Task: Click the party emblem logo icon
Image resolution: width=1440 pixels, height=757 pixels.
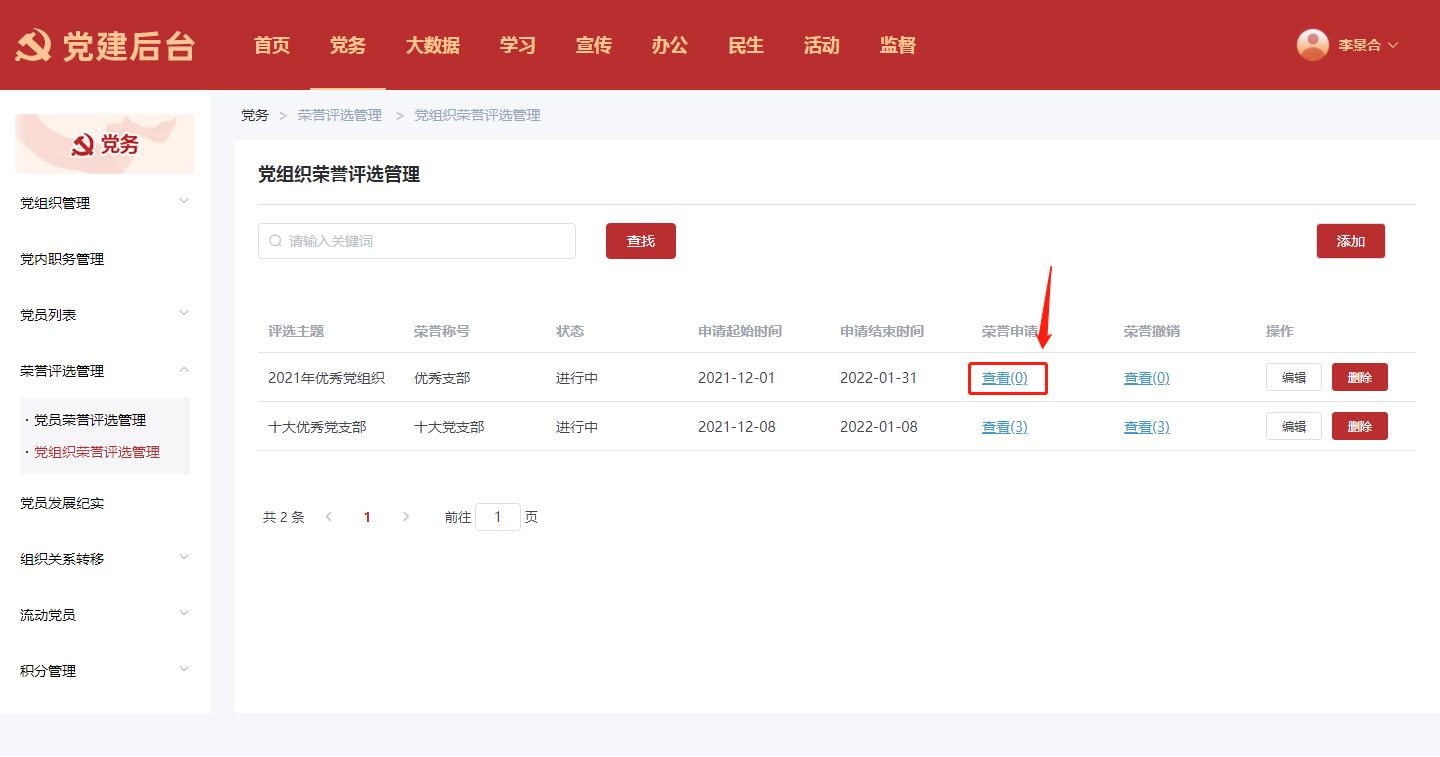Action: coord(32,46)
